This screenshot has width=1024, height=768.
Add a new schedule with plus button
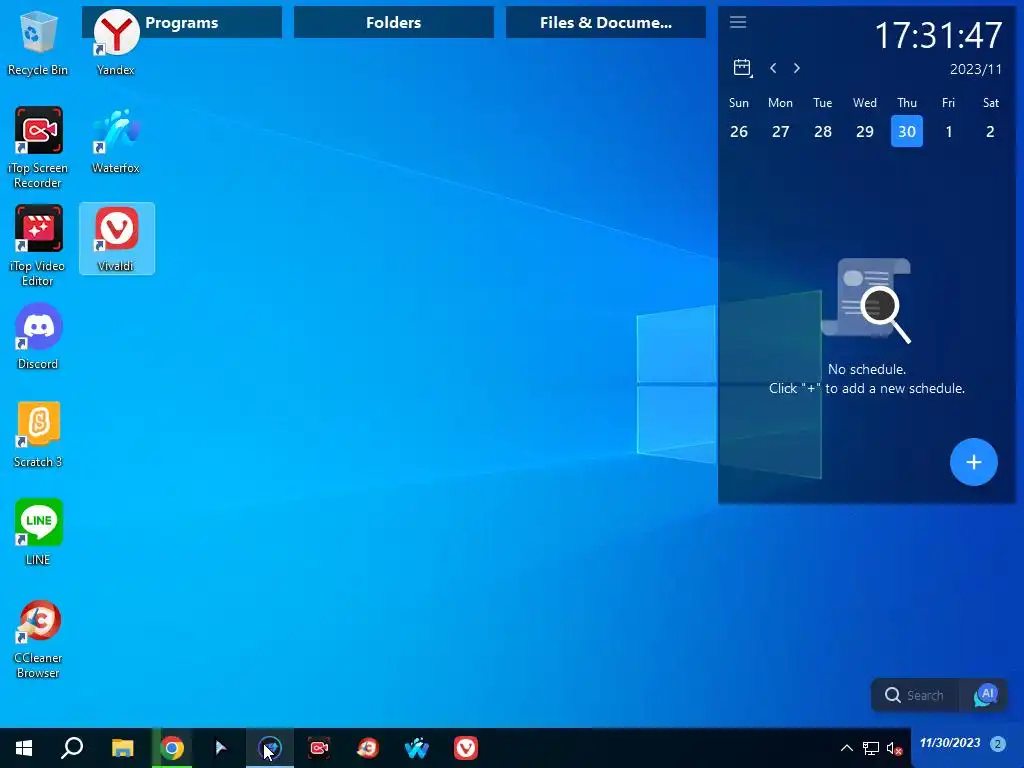tap(974, 462)
